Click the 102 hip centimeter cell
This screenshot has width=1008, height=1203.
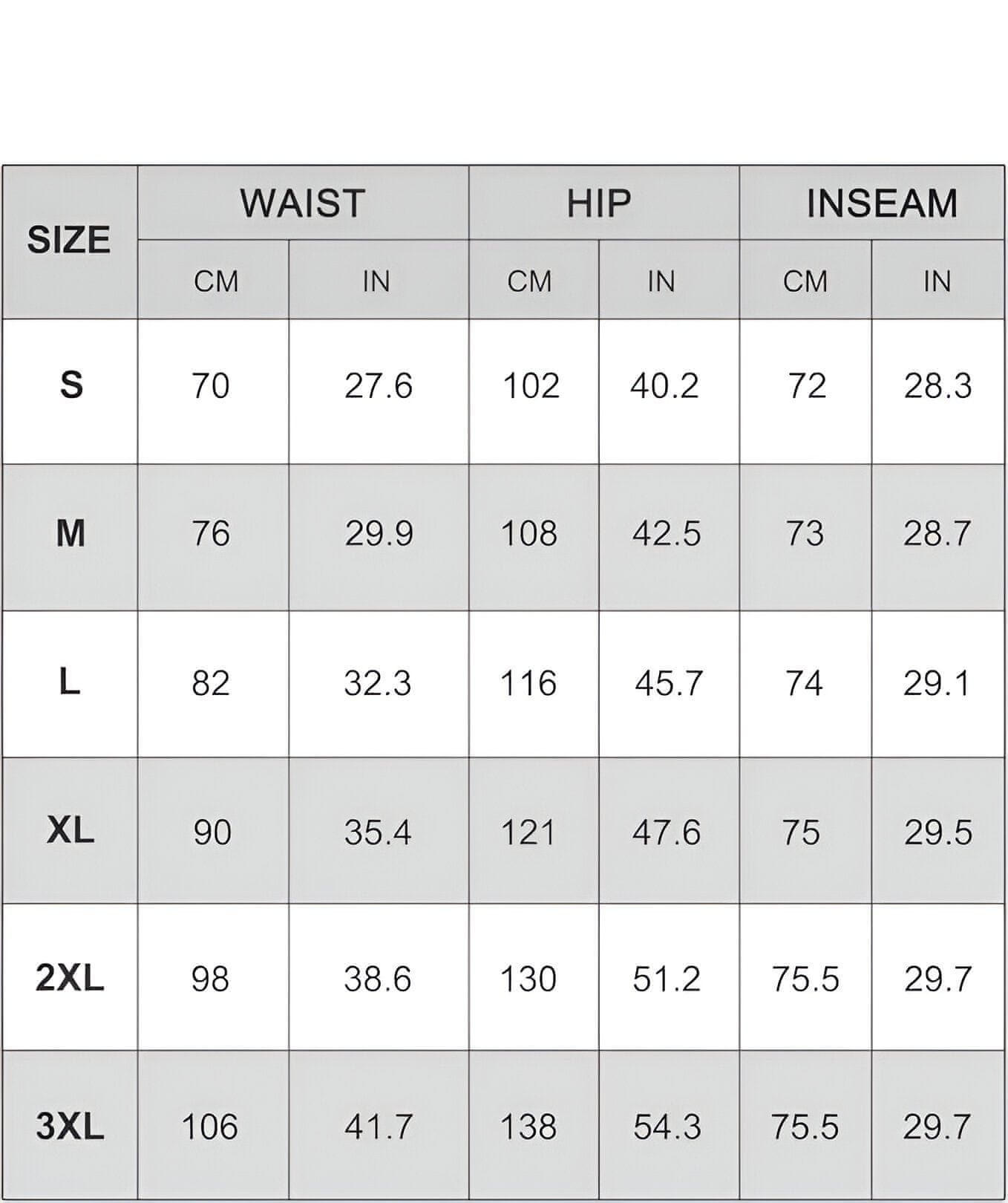pos(531,386)
